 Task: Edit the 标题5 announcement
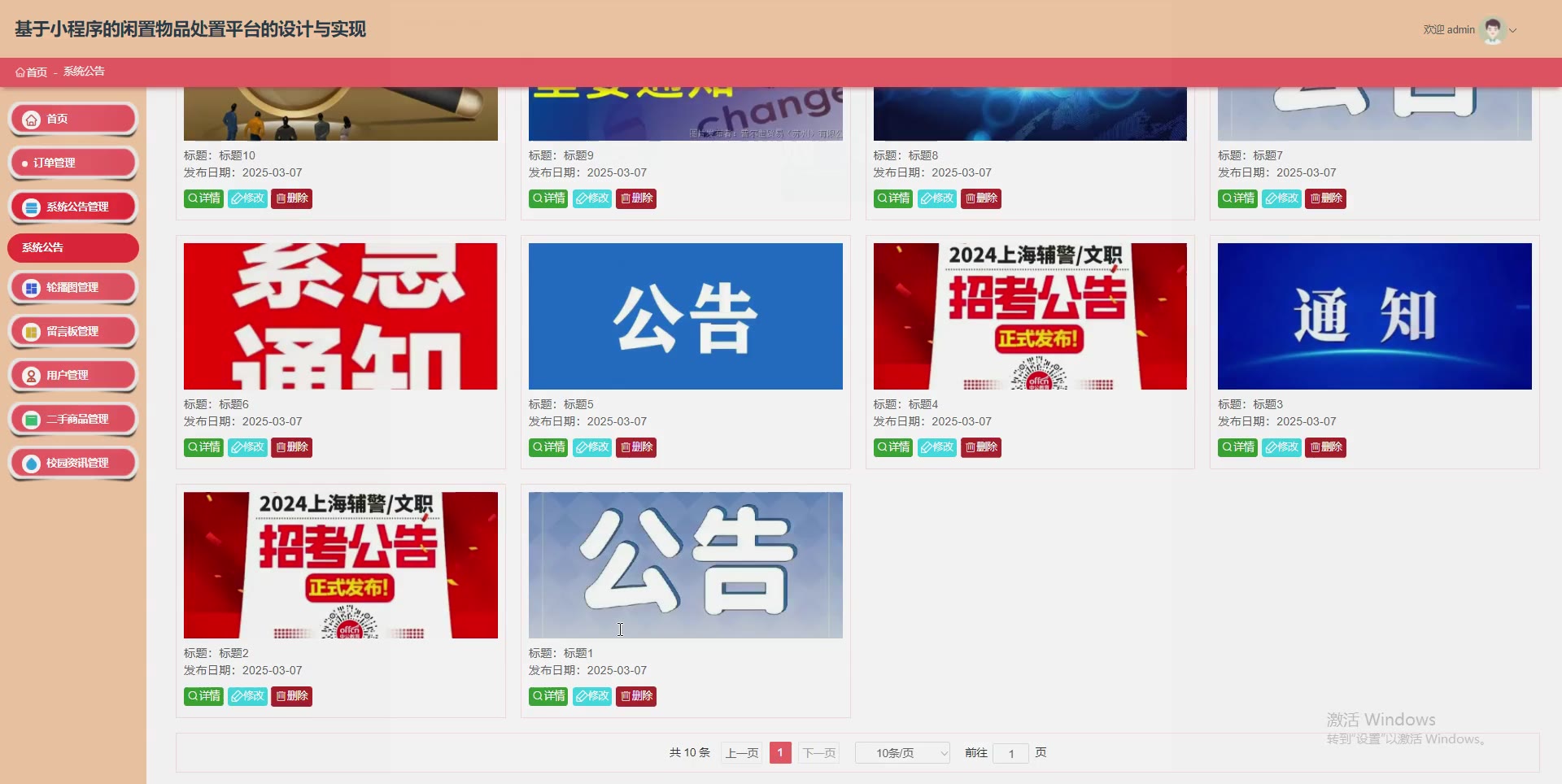(x=592, y=447)
